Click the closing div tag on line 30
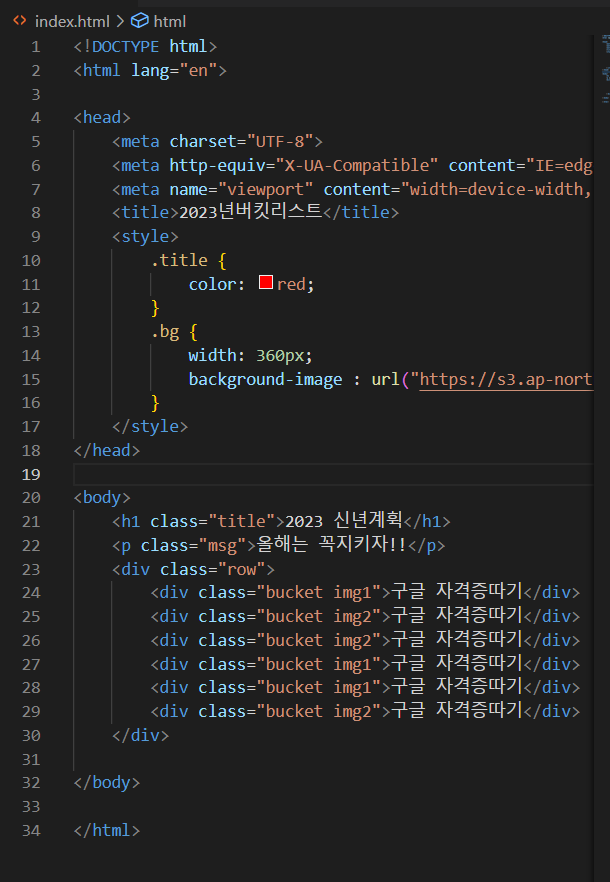The width and height of the screenshot is (610, 882). [140, 735]
